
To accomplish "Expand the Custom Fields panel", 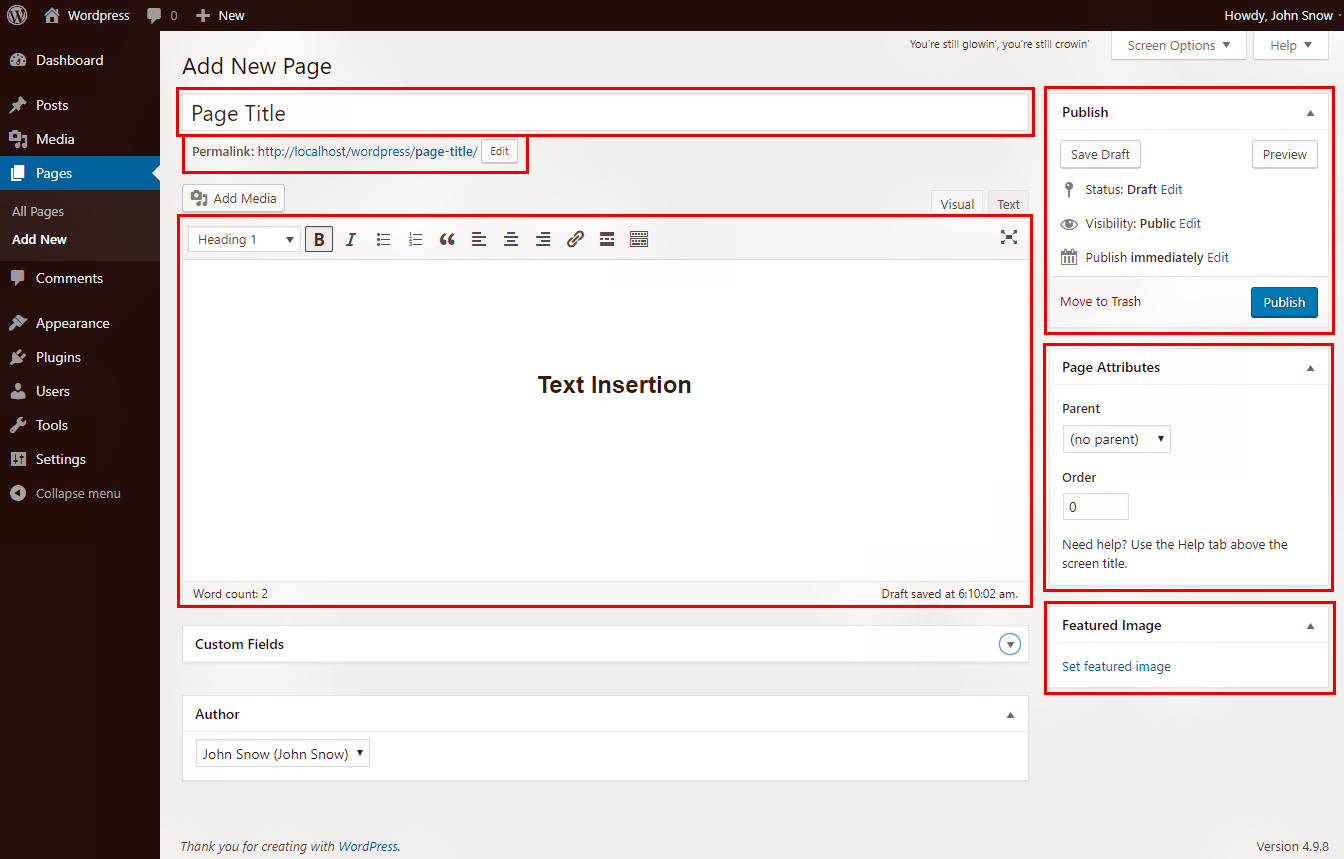I will pyautogui.click(x=1010, y=645).
